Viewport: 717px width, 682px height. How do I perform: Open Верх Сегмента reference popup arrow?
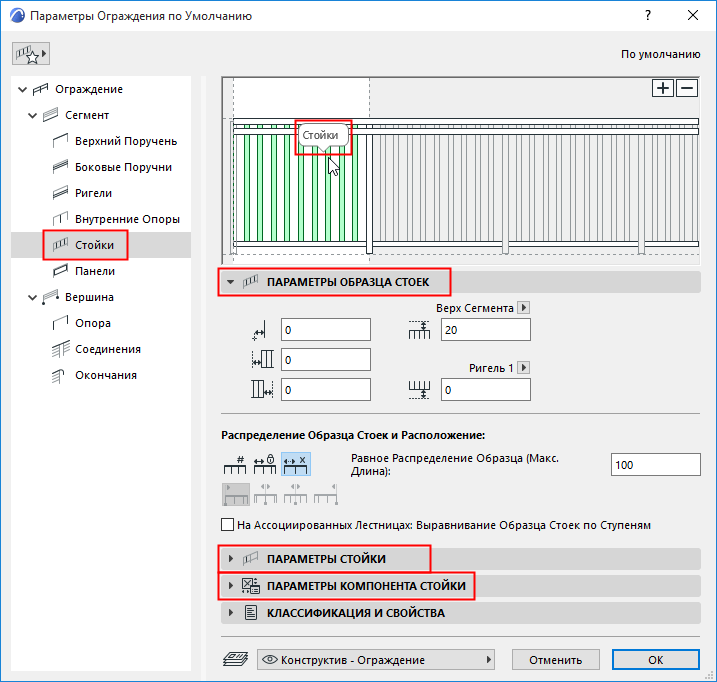click(524, 308)
